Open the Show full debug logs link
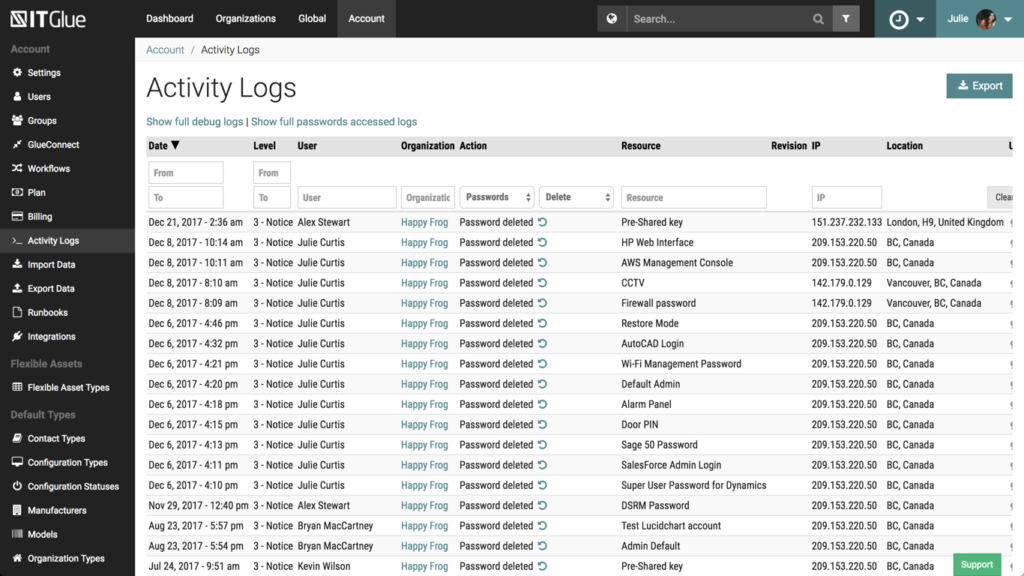Viewport: 1024px width, 576px height. pos(194,121)
